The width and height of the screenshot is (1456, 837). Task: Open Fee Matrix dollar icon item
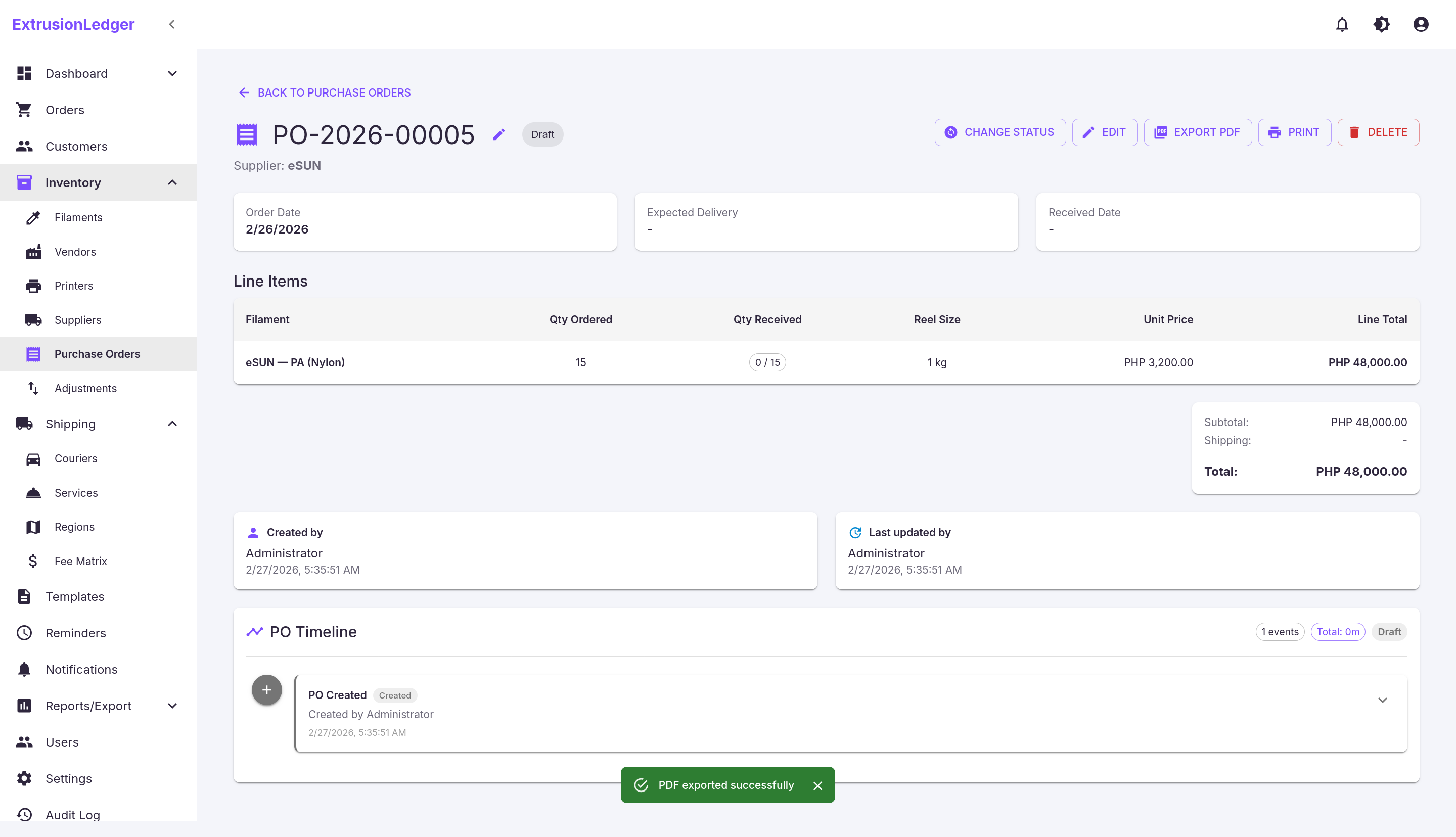tap(33, 561)
